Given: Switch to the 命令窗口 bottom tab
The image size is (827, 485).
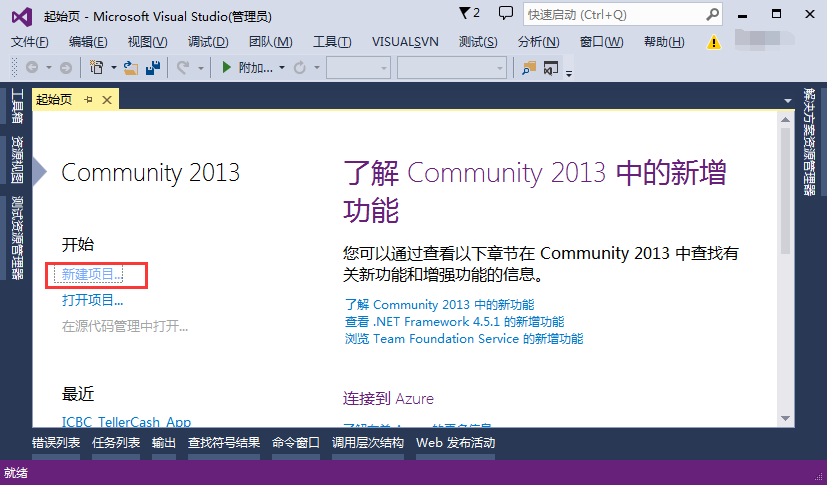Looking at the screenshot, I should (296, 443).
